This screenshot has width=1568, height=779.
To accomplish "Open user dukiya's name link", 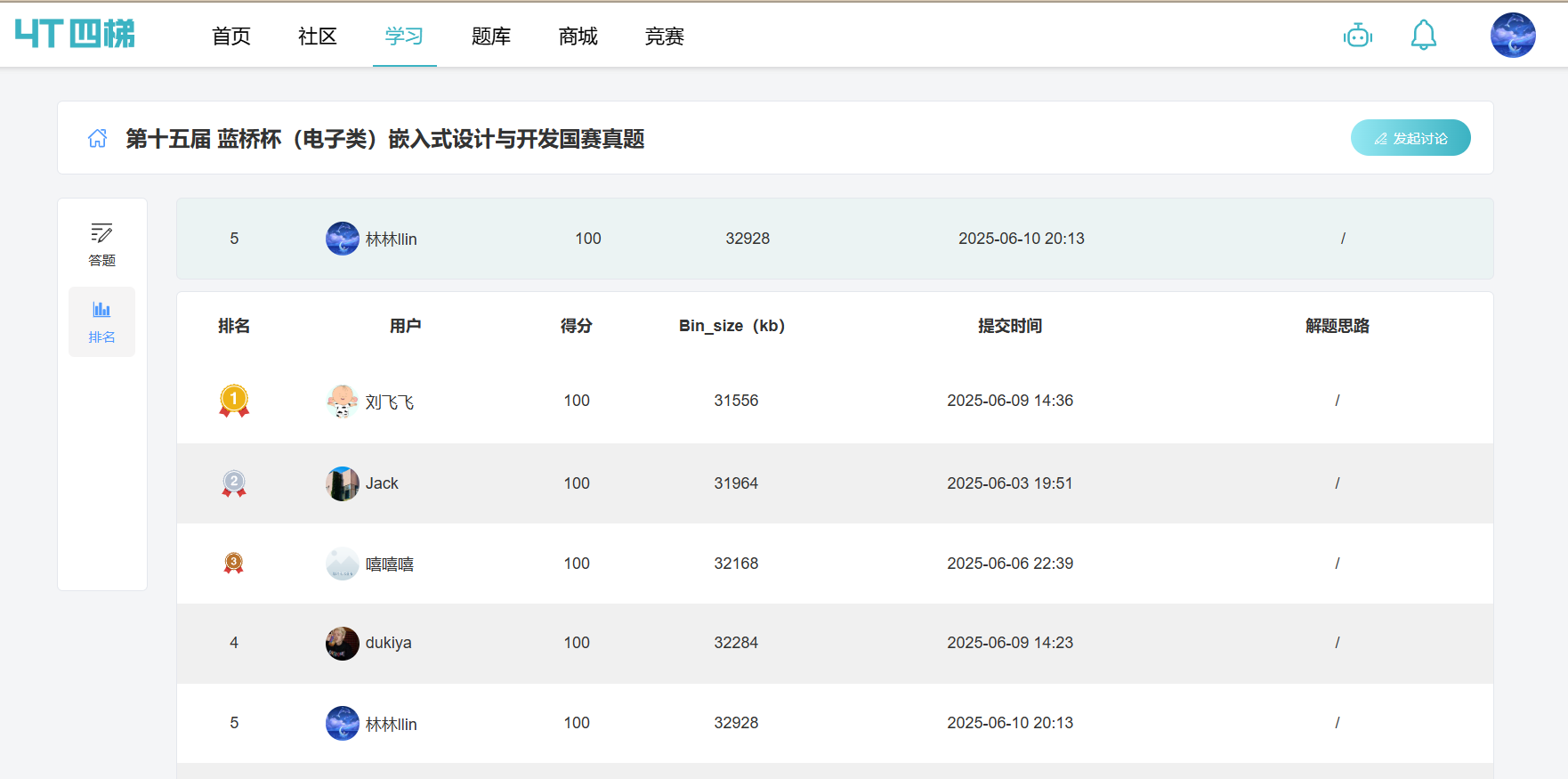I will click(389, 643).
